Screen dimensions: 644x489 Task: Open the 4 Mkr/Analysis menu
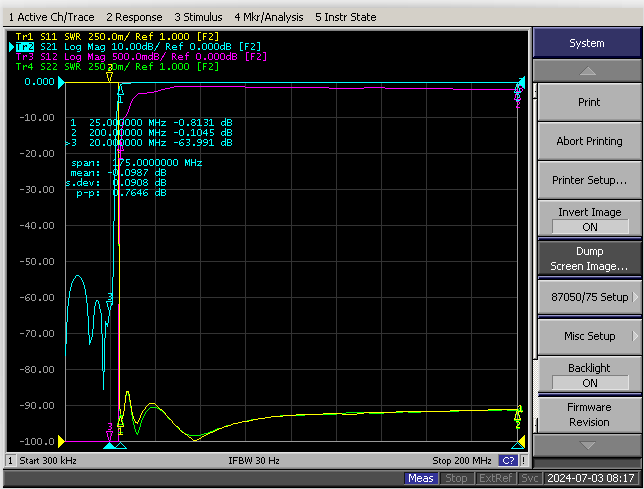point(269,17)
